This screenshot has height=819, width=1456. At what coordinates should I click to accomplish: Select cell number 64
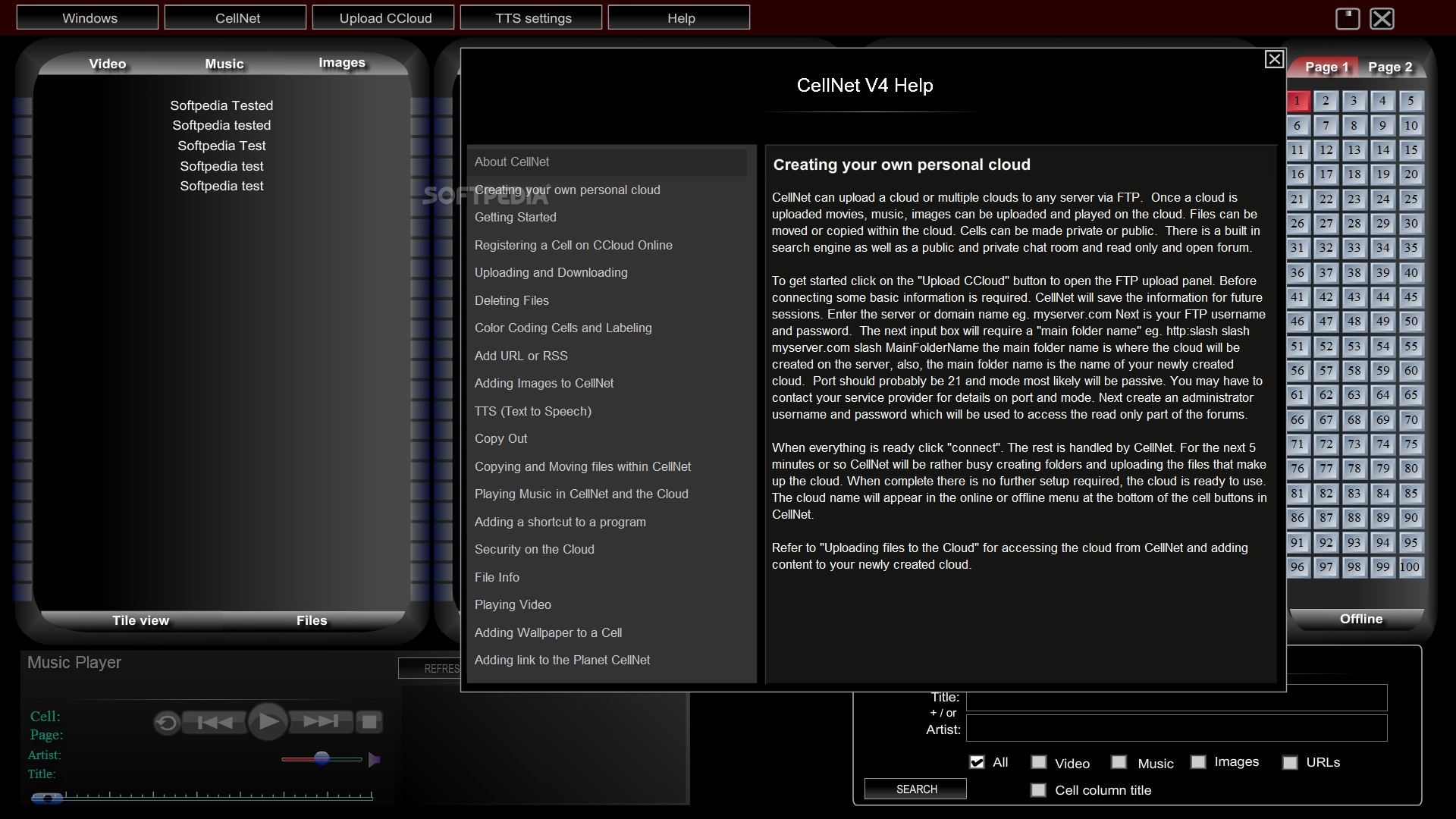[1382, 395]
